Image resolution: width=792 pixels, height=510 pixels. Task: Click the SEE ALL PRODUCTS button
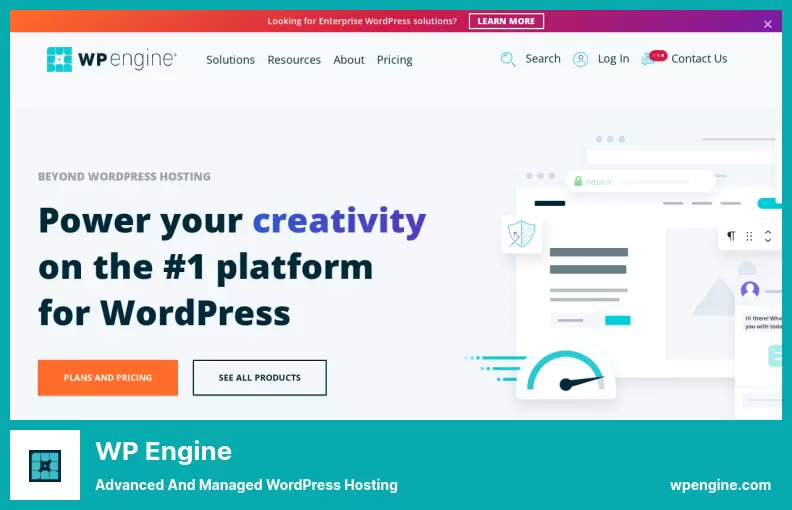260,378
